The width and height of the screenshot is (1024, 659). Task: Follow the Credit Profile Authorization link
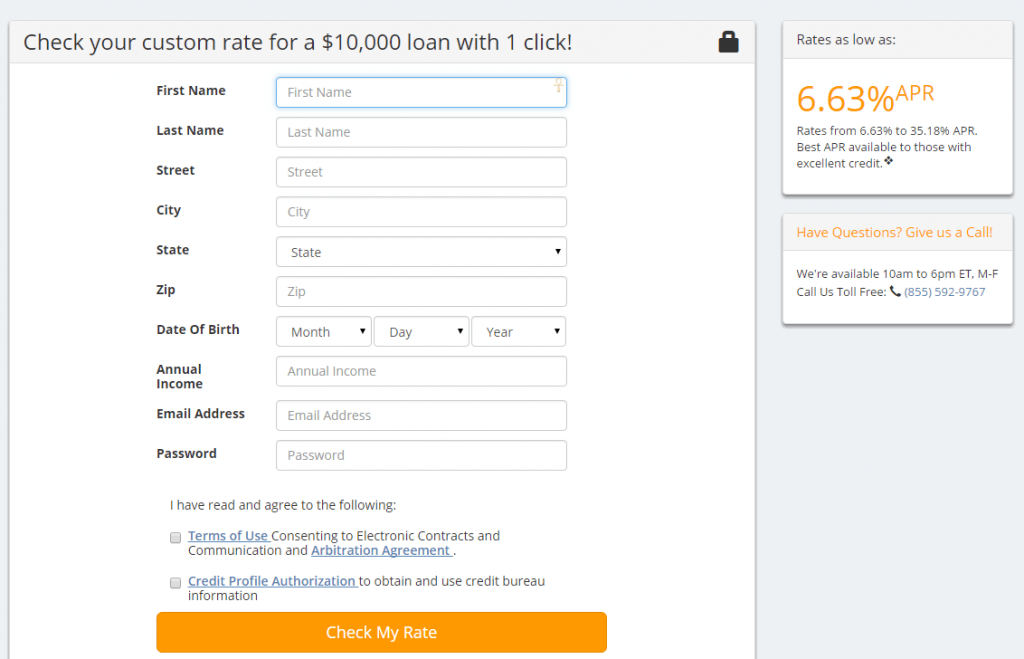272,581
